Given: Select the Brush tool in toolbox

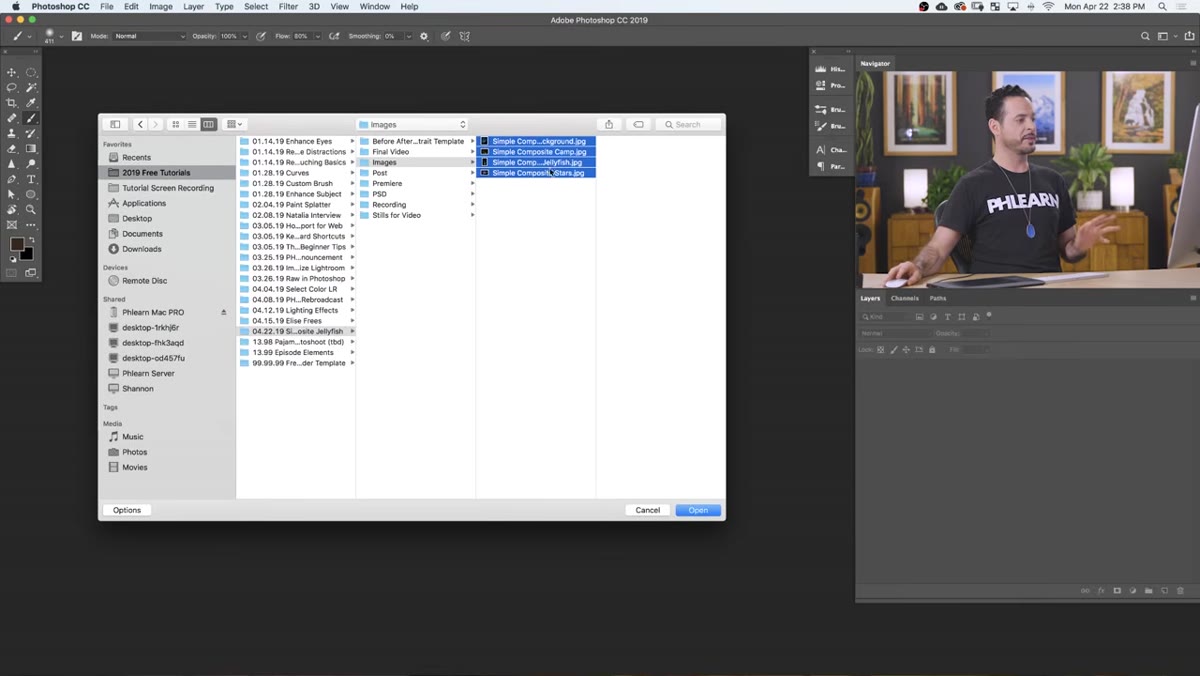Looking at the screenshot, I should 31,118.
